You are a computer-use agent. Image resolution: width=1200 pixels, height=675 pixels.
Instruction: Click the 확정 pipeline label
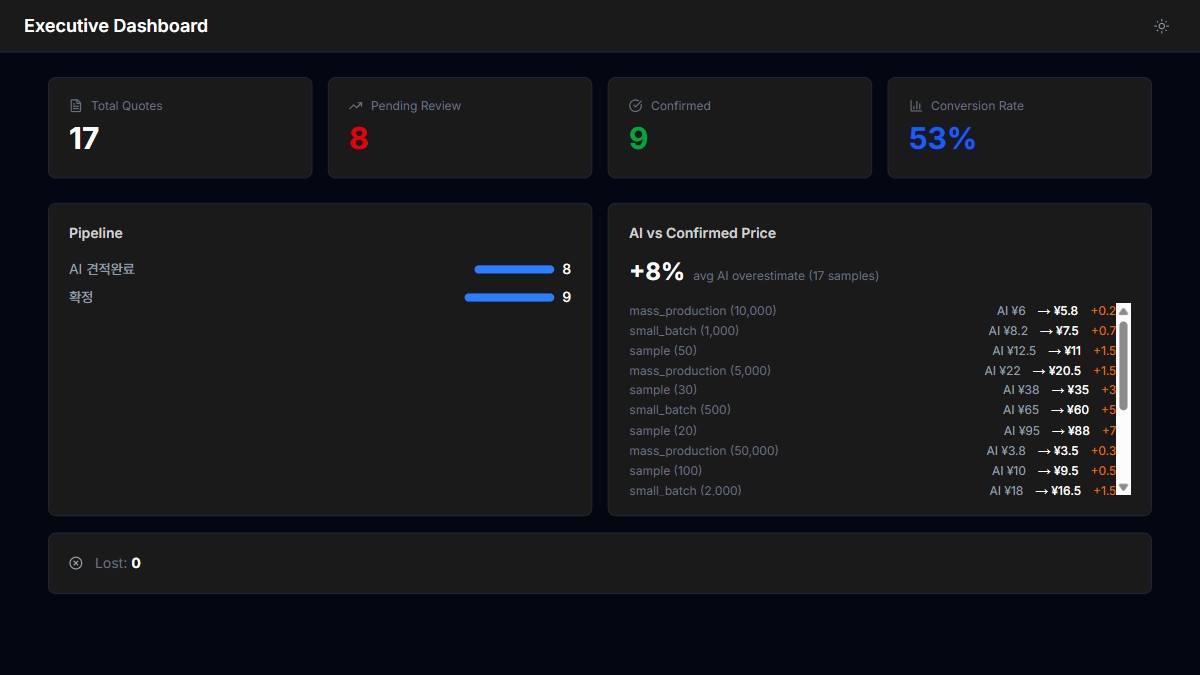(81, 297)
